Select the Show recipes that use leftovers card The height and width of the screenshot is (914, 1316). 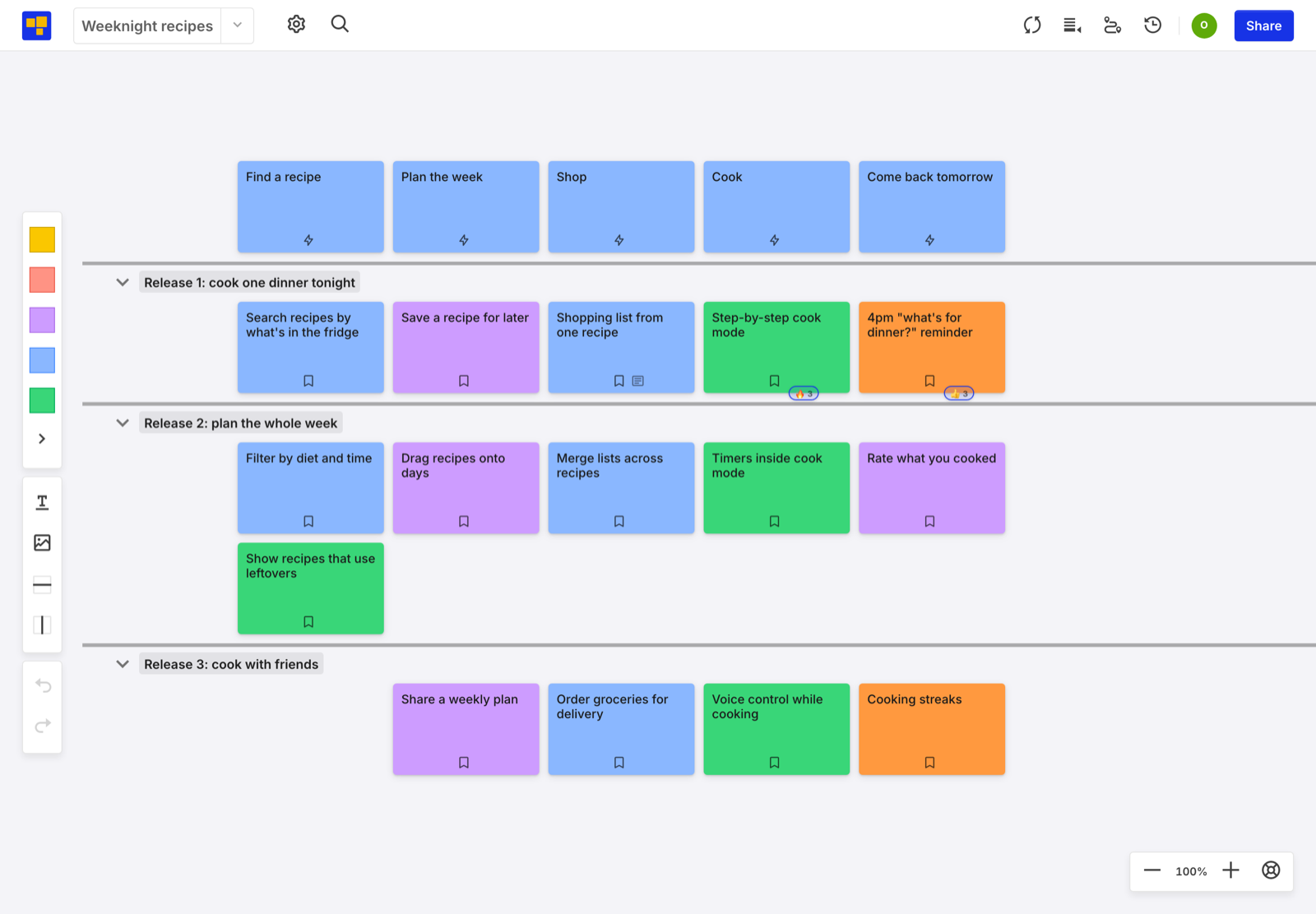coord(311,588)
